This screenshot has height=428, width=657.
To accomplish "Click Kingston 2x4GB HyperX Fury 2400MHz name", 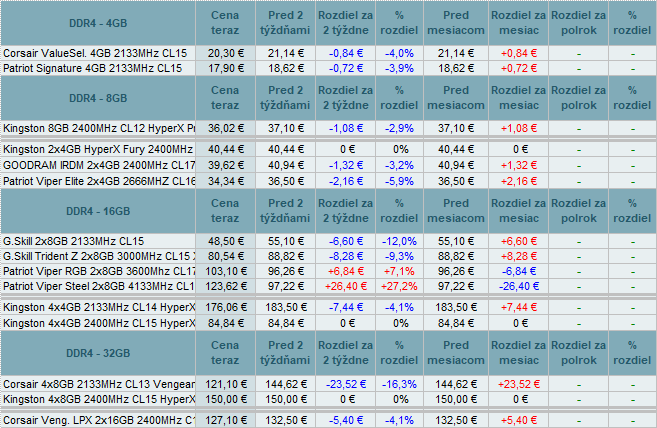I will [98, 149].
